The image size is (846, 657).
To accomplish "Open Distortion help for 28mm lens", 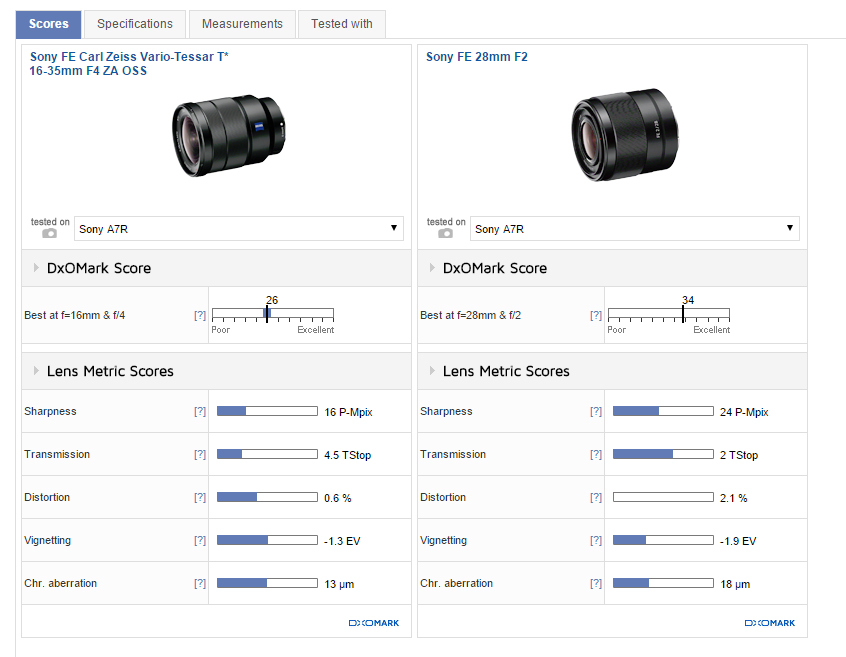I will tap(596, 497).
